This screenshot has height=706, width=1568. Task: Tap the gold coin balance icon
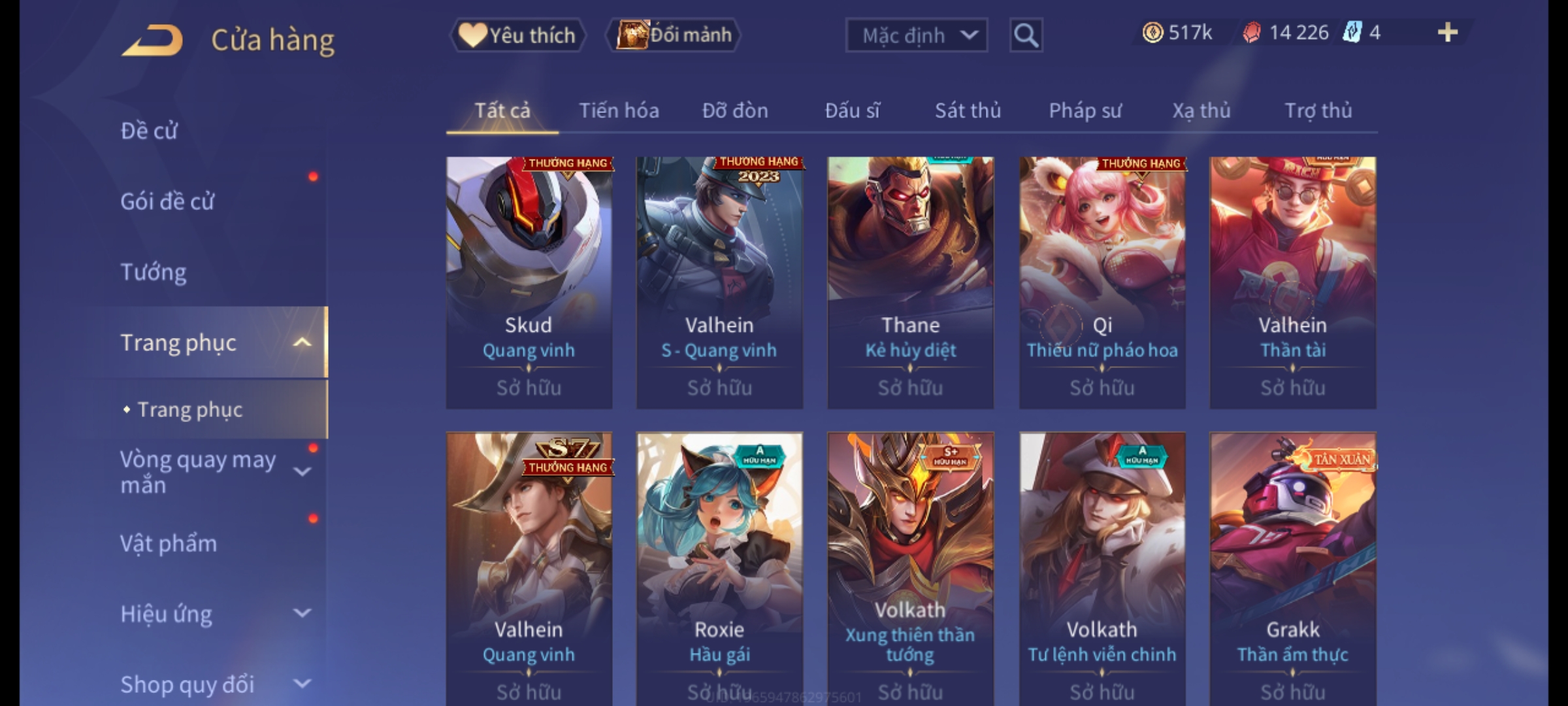(x=1152, y=33)
